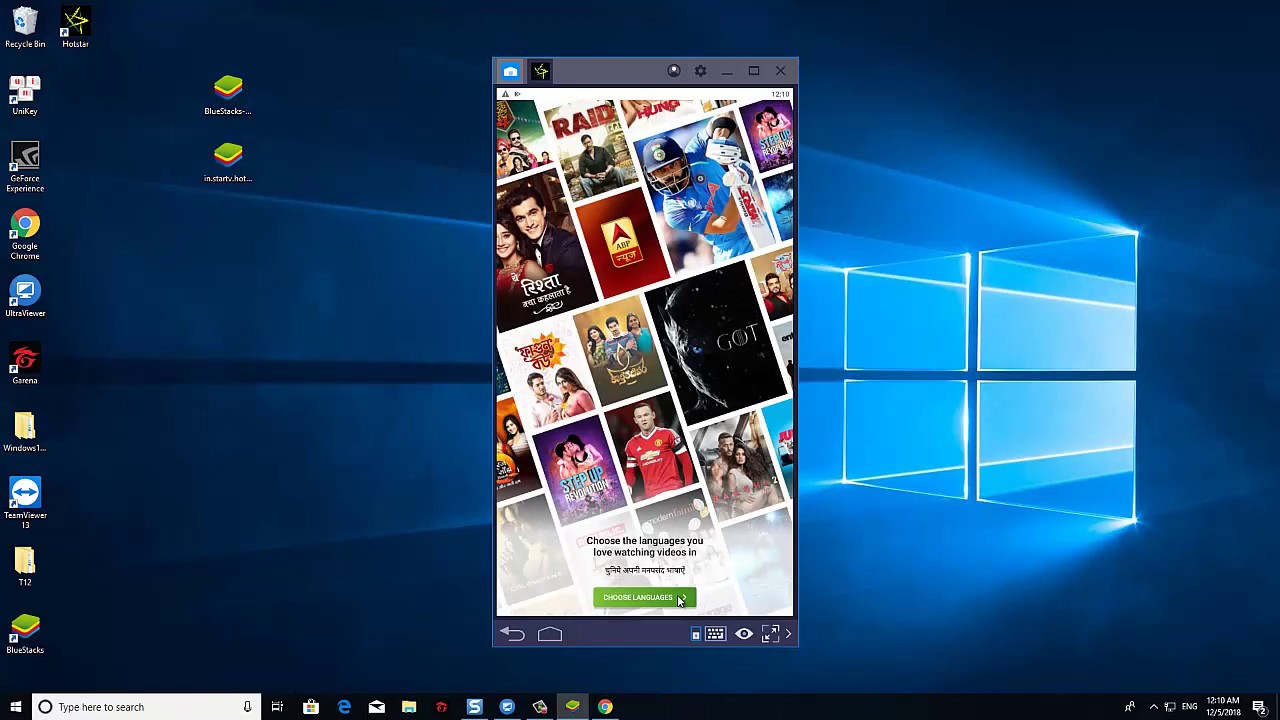
Task: Open the People icon in system tray
Action: tap(1130, 707)
